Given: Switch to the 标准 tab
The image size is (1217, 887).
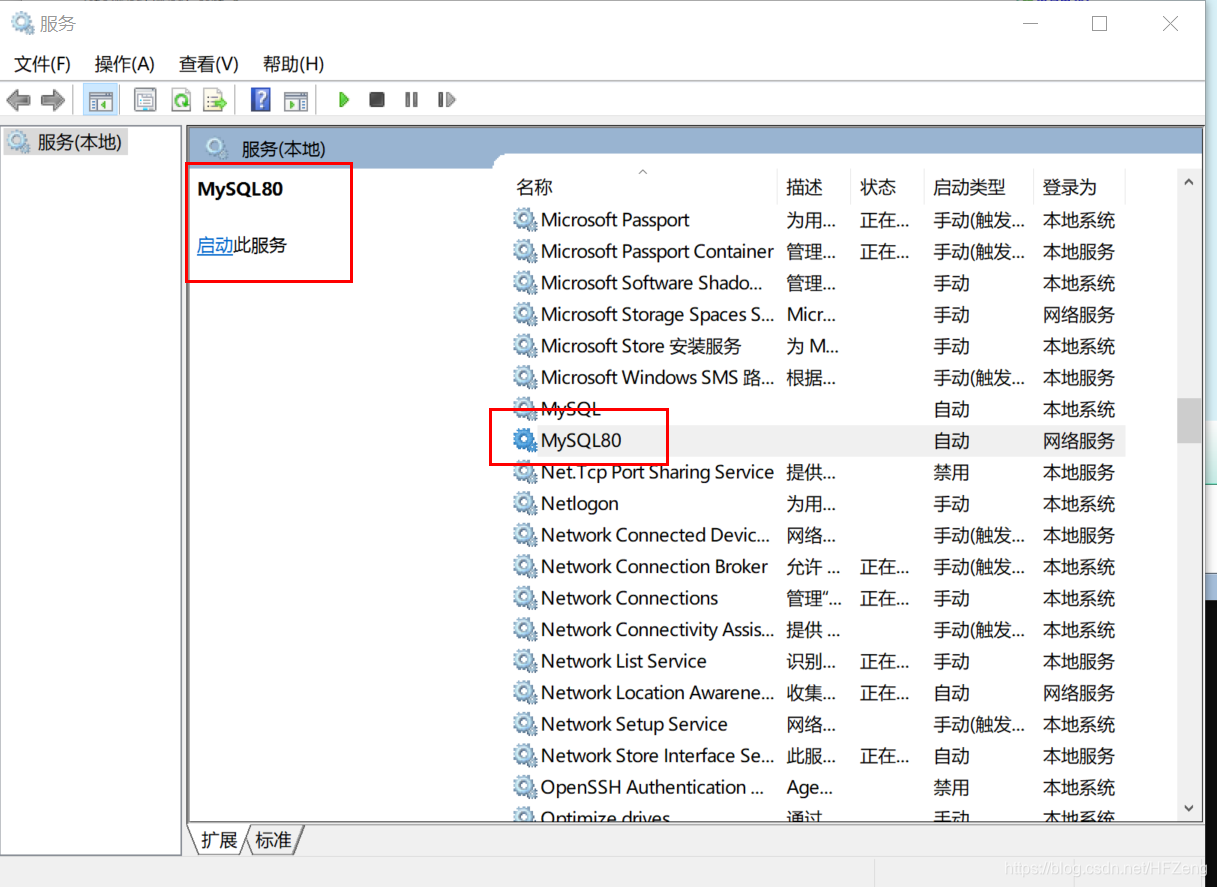Looking at the screenshot, I should (273, 840).
